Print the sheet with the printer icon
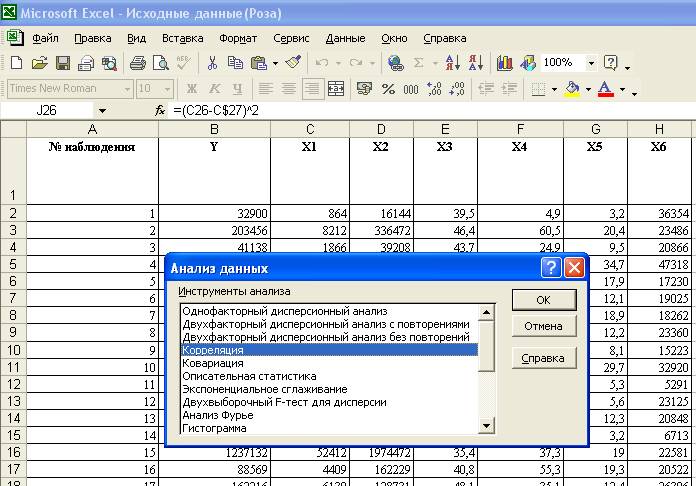The height and width of the screenshot is (486, 696). tap(138, 63)
